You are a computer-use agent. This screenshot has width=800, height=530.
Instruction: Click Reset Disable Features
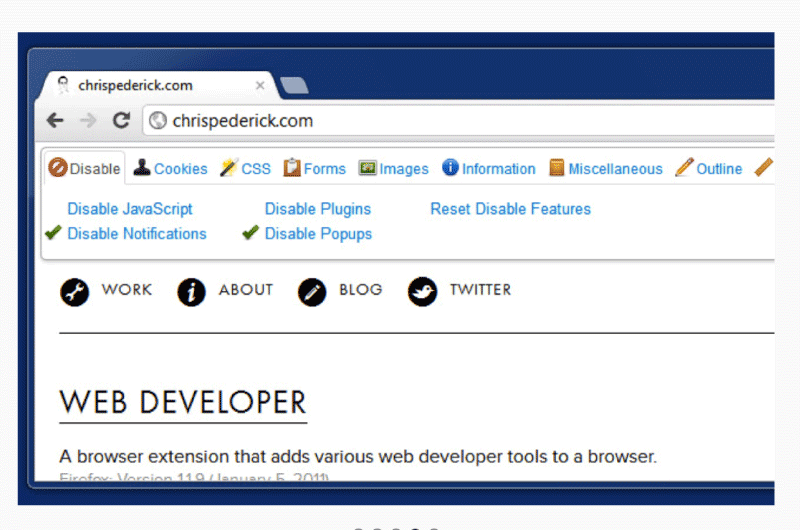coord(510,209)
